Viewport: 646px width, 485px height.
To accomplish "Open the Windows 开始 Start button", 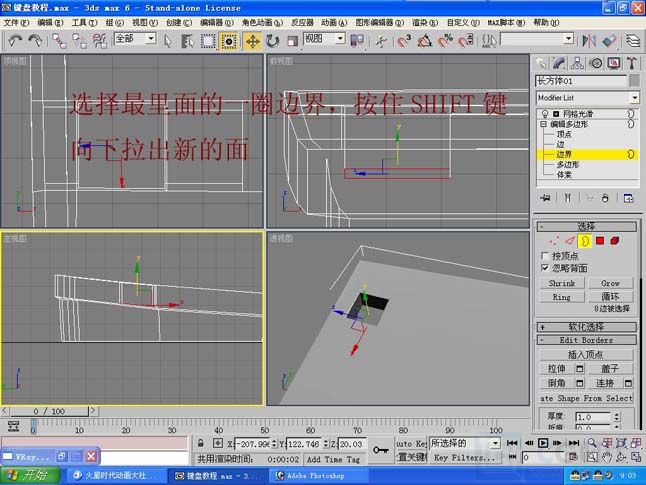I will click(x=30, y=475).
